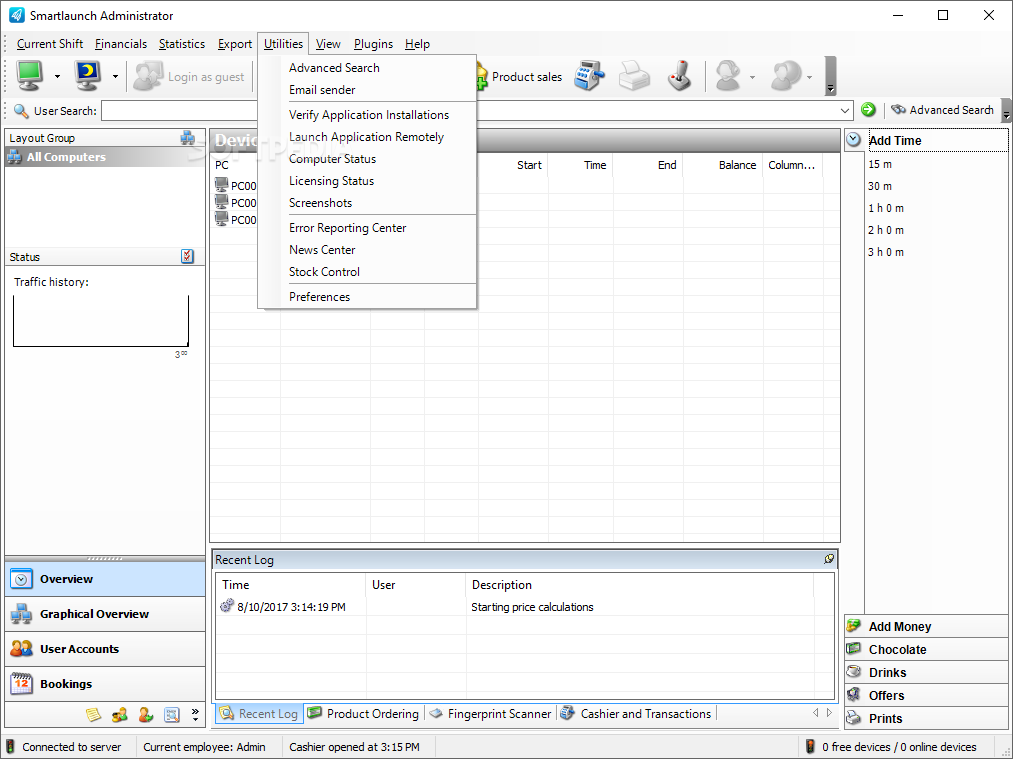
Task: Add 15 m of time
Action: [x=880, y=164]
